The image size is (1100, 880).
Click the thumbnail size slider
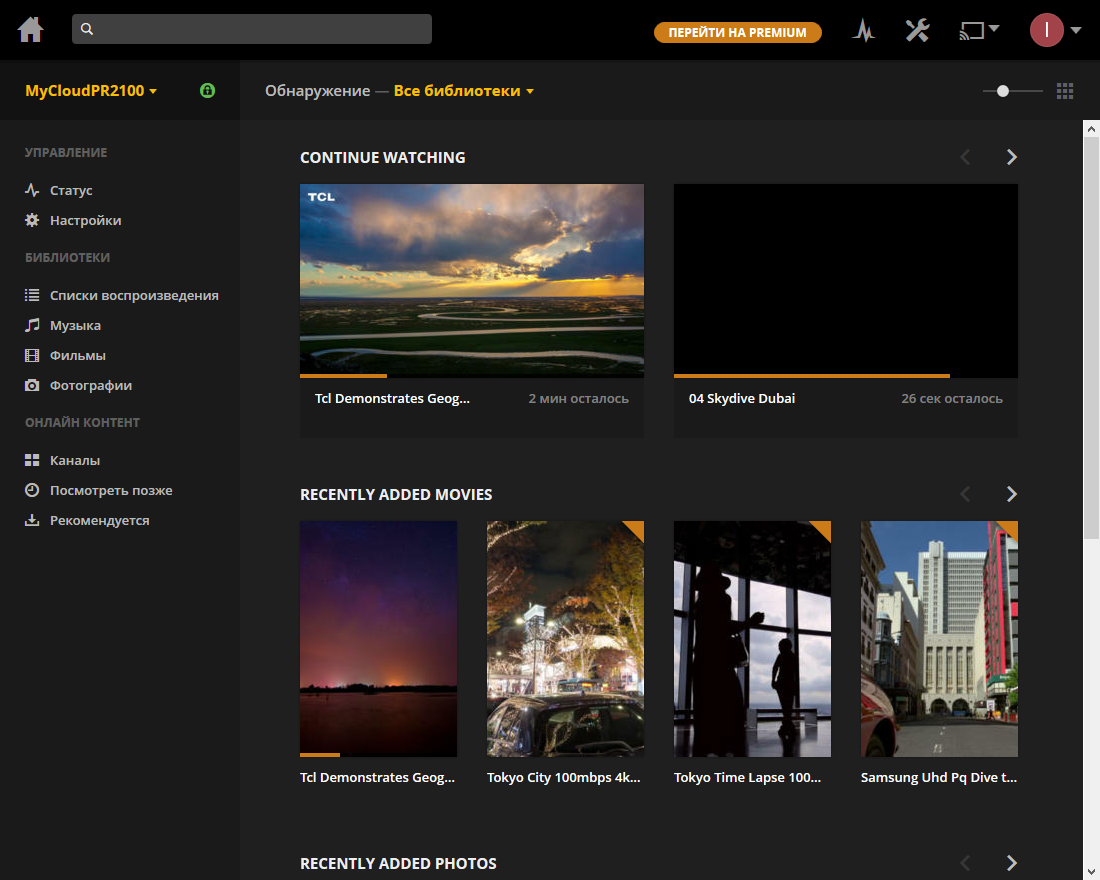click(1003, 91)
